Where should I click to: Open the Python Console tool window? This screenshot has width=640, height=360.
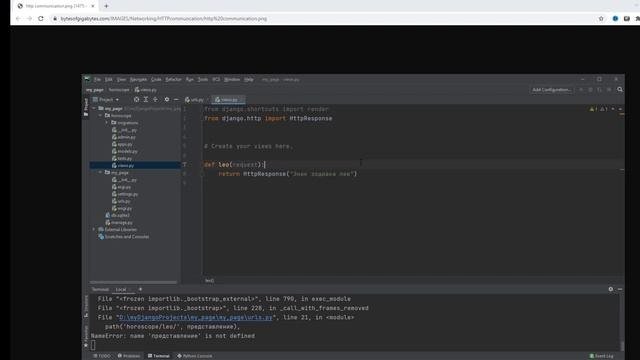pos(195,356)
